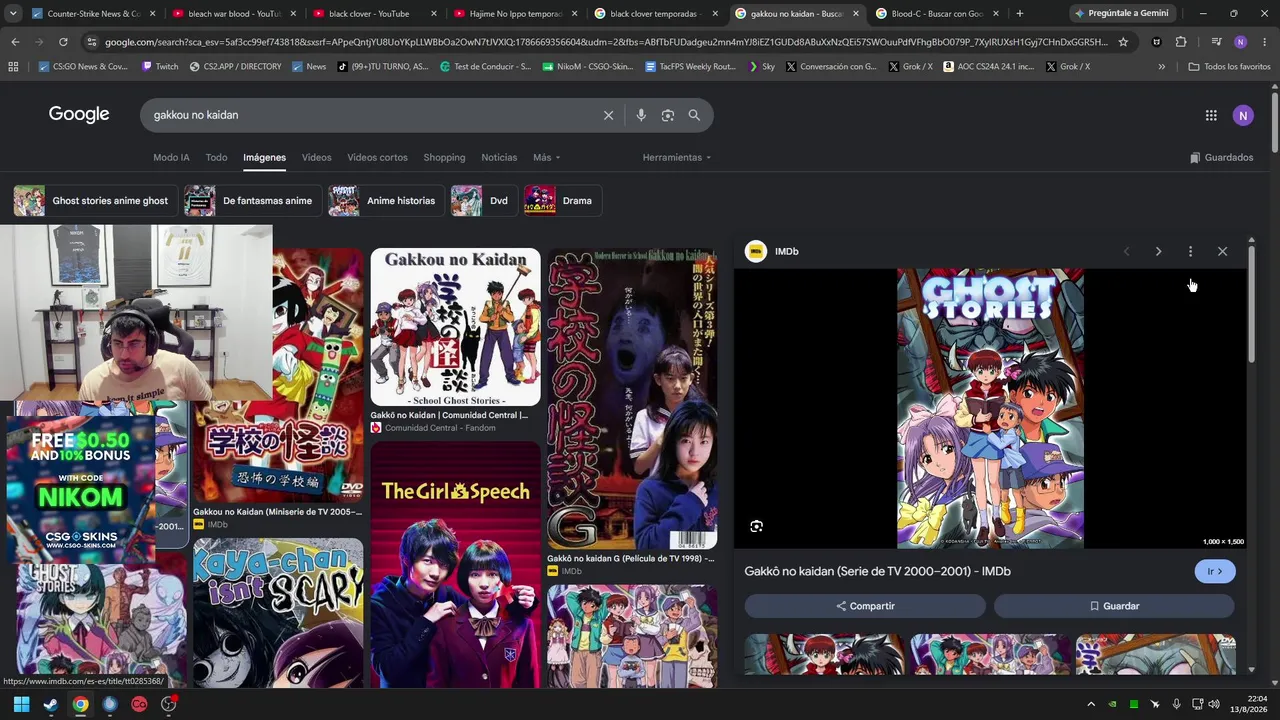The height and width of the screenshot is (720, 1280).
Task: Filter by the De fantasmas anime chip
Action: [252, 201]
